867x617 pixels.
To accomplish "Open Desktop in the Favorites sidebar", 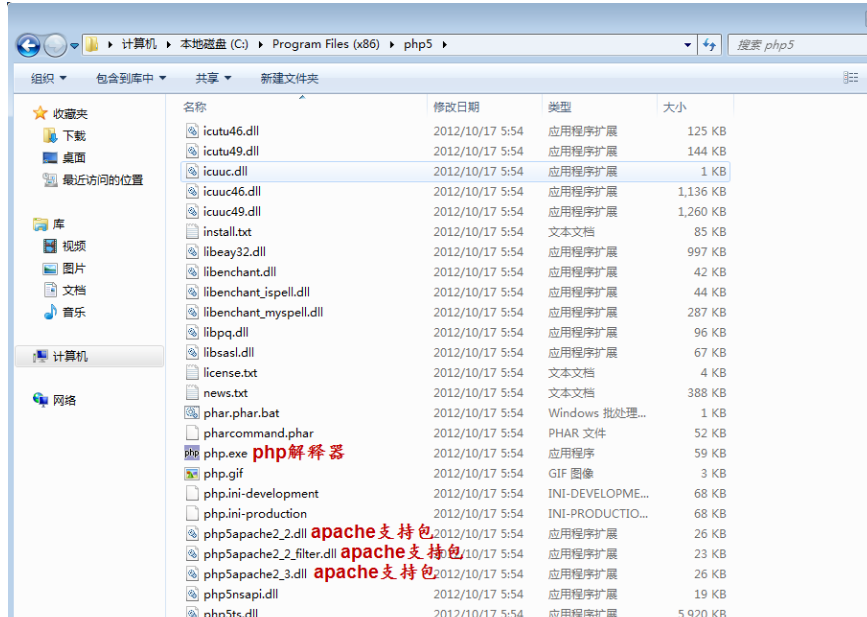I will point(74,157).
